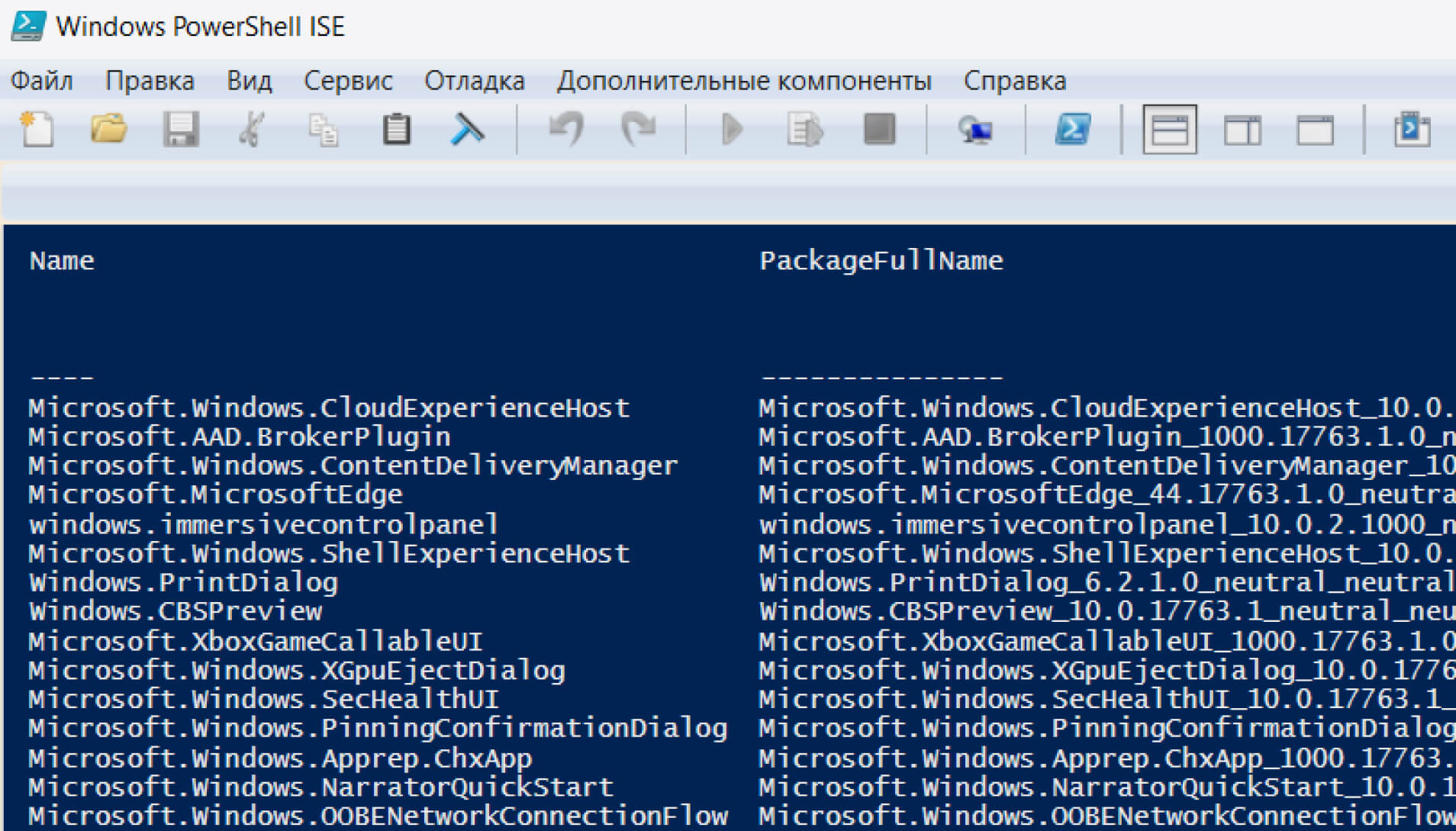Toggle Show Script Pane Top layout
The height and width of the screenshot is (831, 1456).
point(1169,130)
